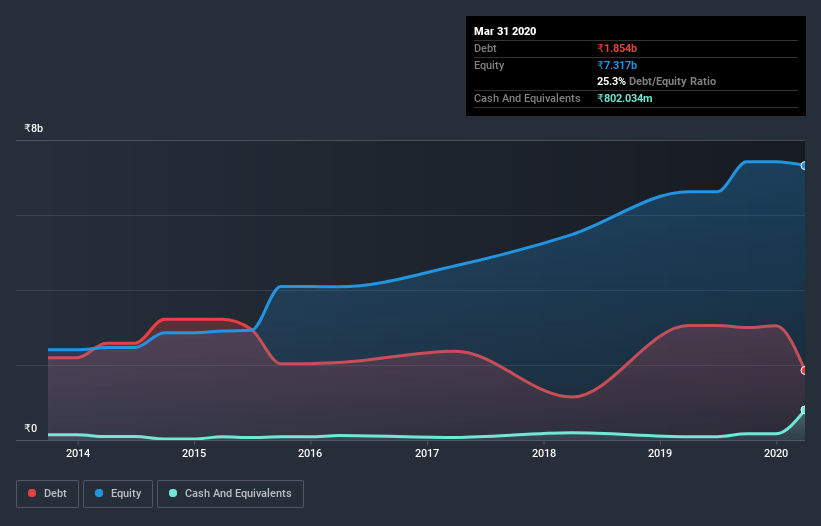Click the 2018 x-axis label
This screenshot has height=526, width=821.
[543, 453]
